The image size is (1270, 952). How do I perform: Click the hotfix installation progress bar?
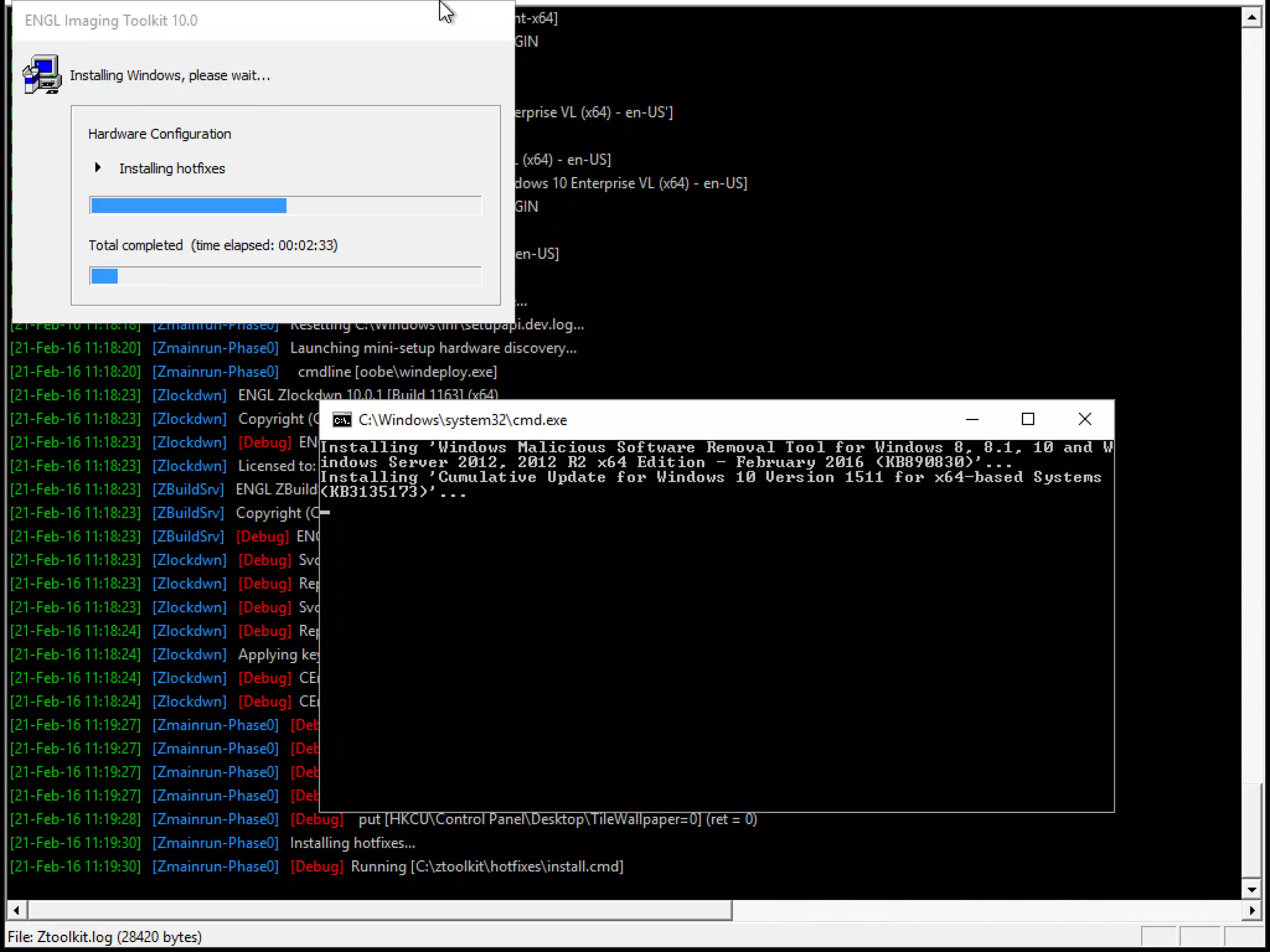(285, 205)
